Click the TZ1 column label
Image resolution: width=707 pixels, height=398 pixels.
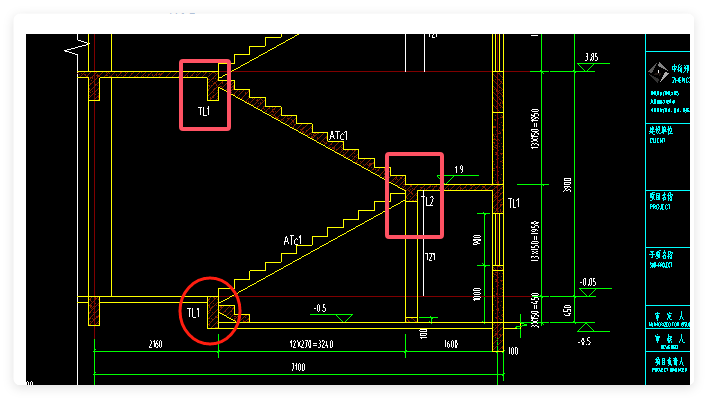[x=430, y=257]
